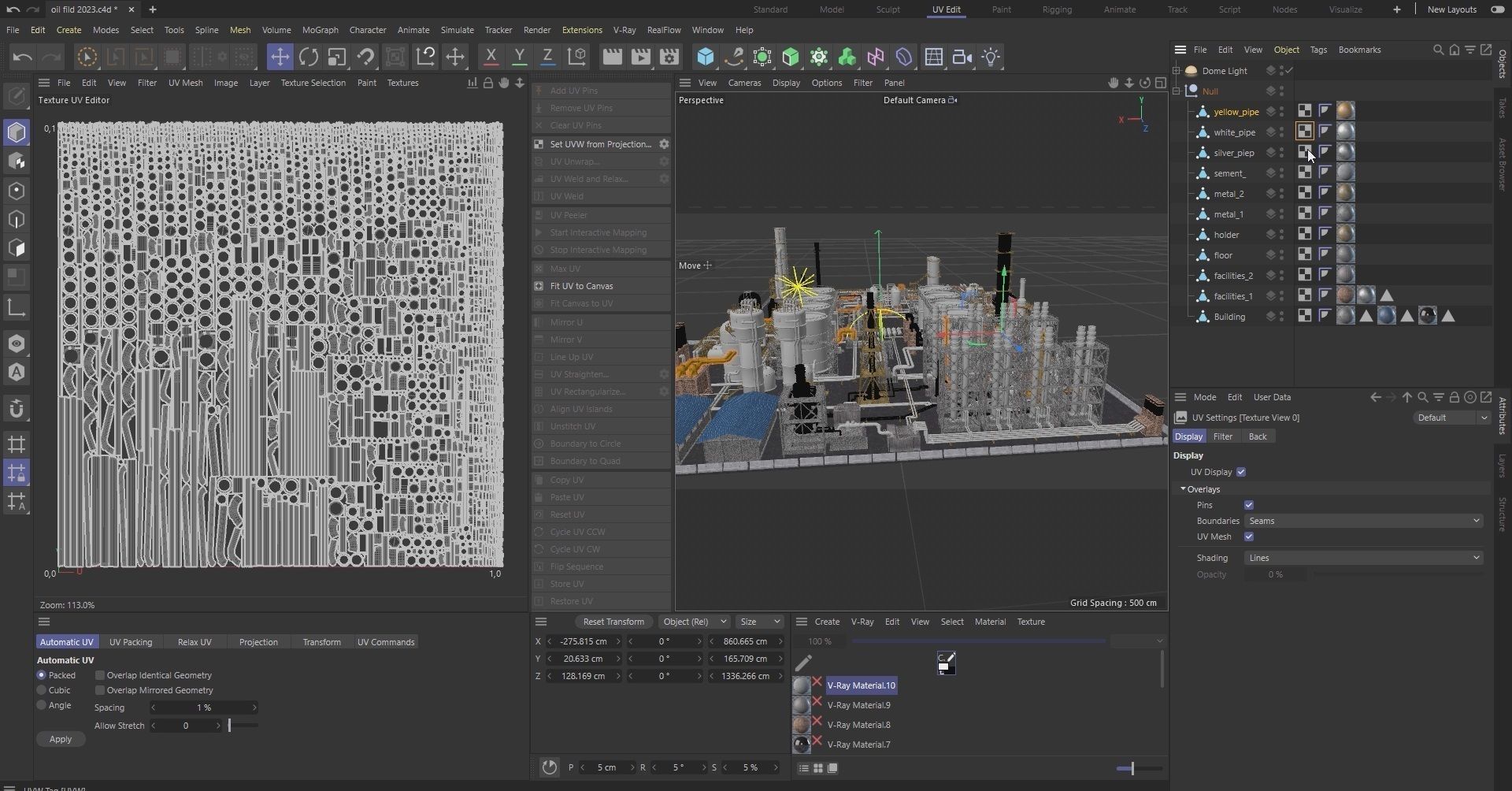Open the Render Settings clapperboard gear icon

(x=669, y=57)
